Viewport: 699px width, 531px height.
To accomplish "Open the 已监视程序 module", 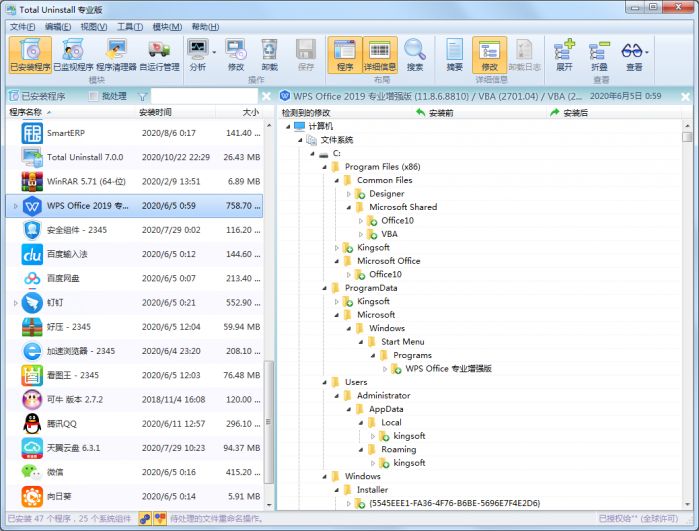I will pos(73,54).
